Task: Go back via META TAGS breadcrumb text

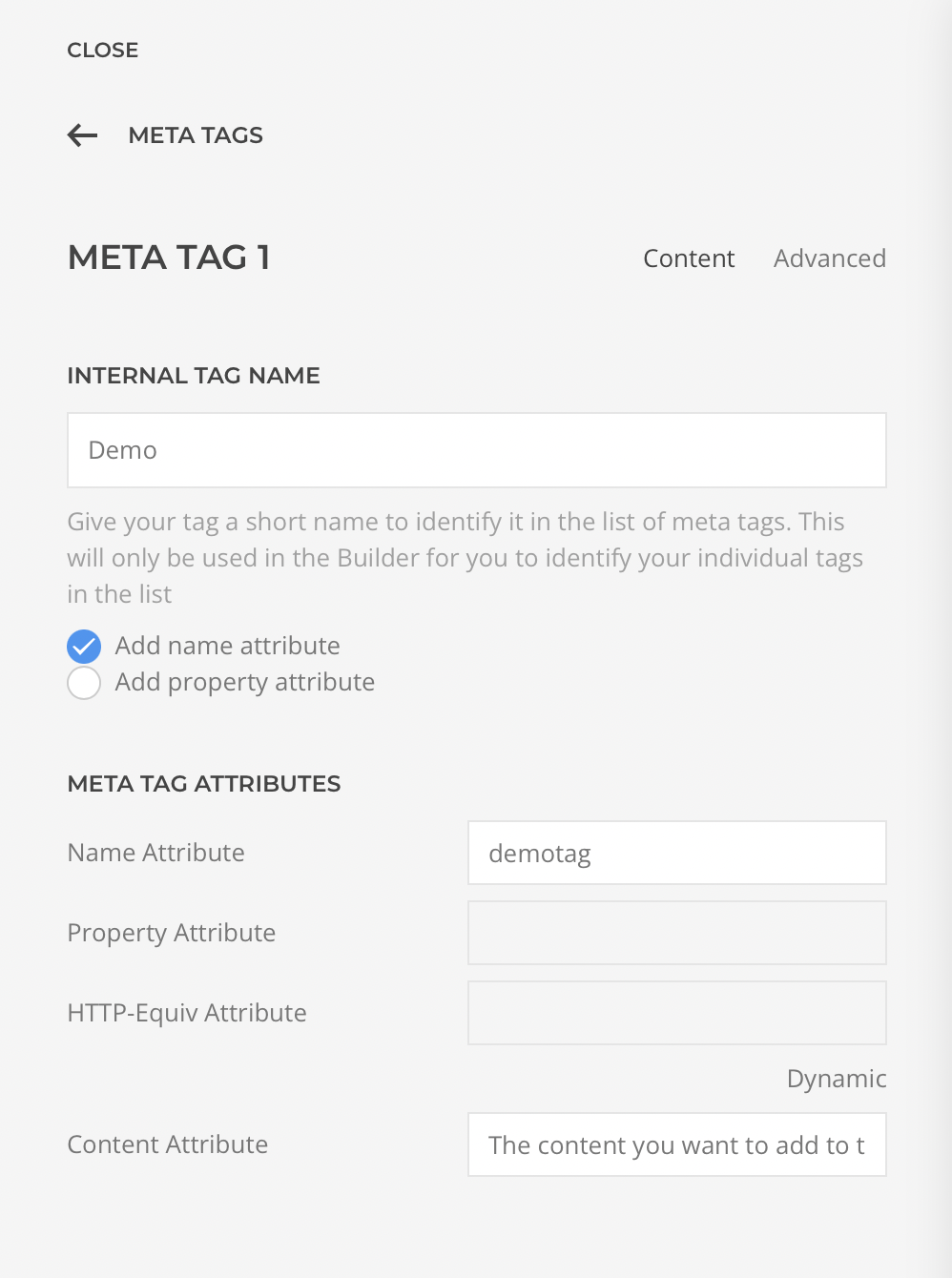Action: [x=196, y=135]
